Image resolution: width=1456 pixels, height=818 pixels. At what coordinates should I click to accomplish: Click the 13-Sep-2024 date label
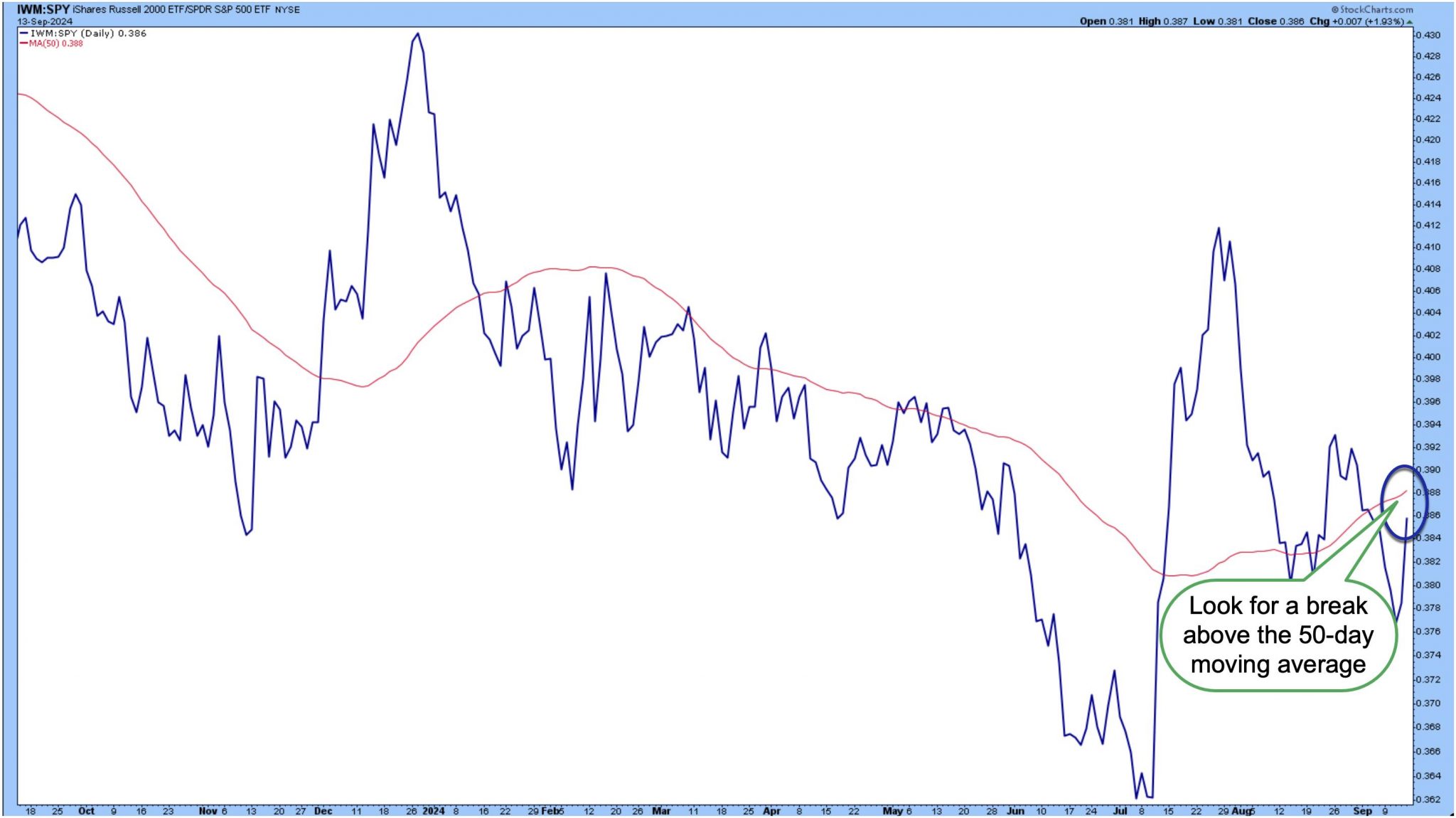tap(45, 21)
